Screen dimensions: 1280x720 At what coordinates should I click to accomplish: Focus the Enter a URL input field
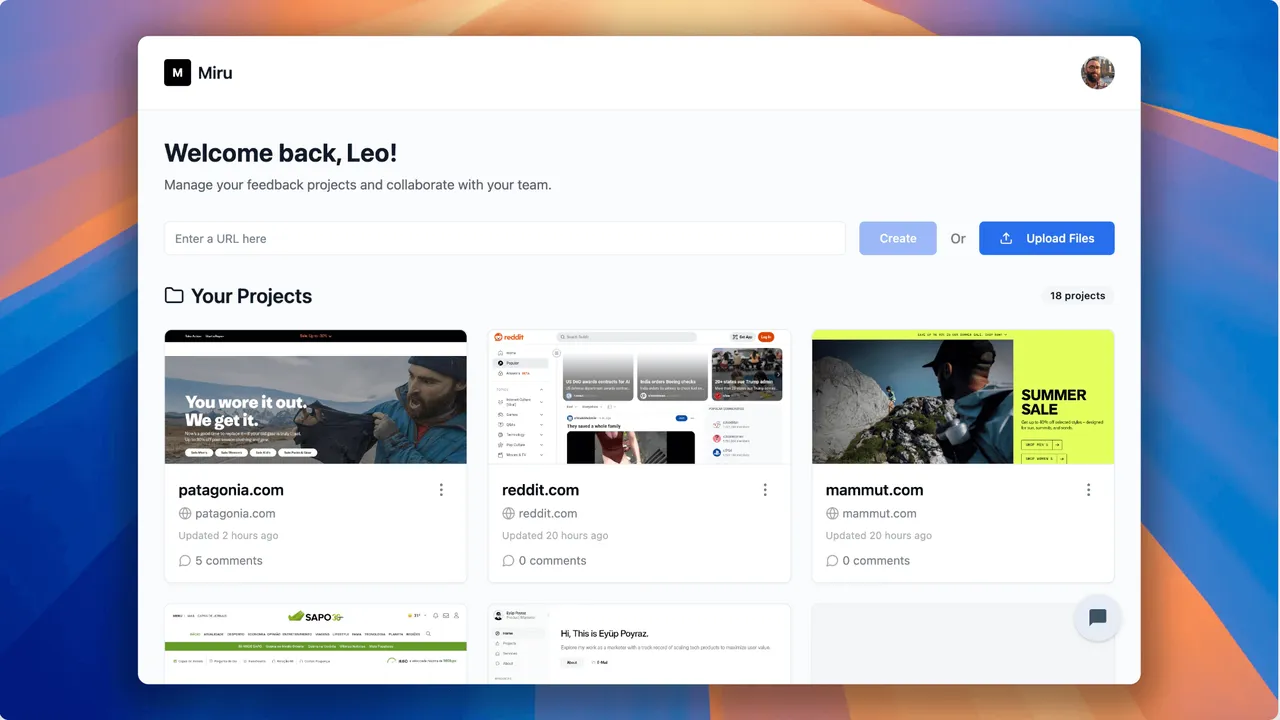pos(505,239)
